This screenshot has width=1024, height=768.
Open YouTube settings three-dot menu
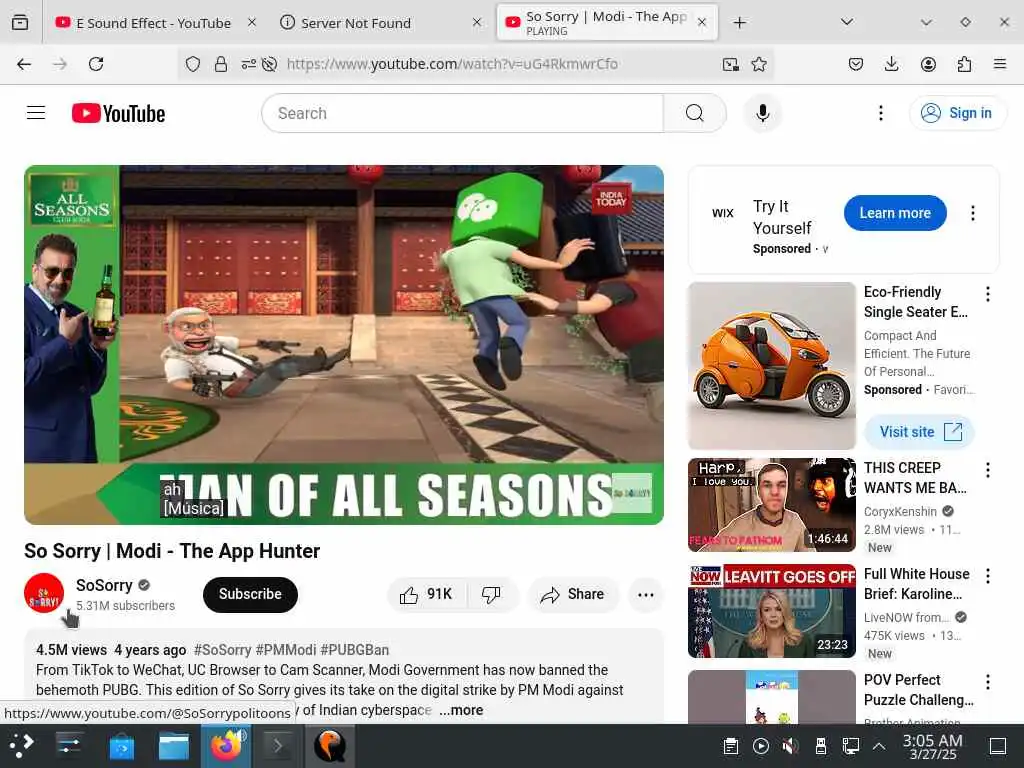tap(881, 113)
